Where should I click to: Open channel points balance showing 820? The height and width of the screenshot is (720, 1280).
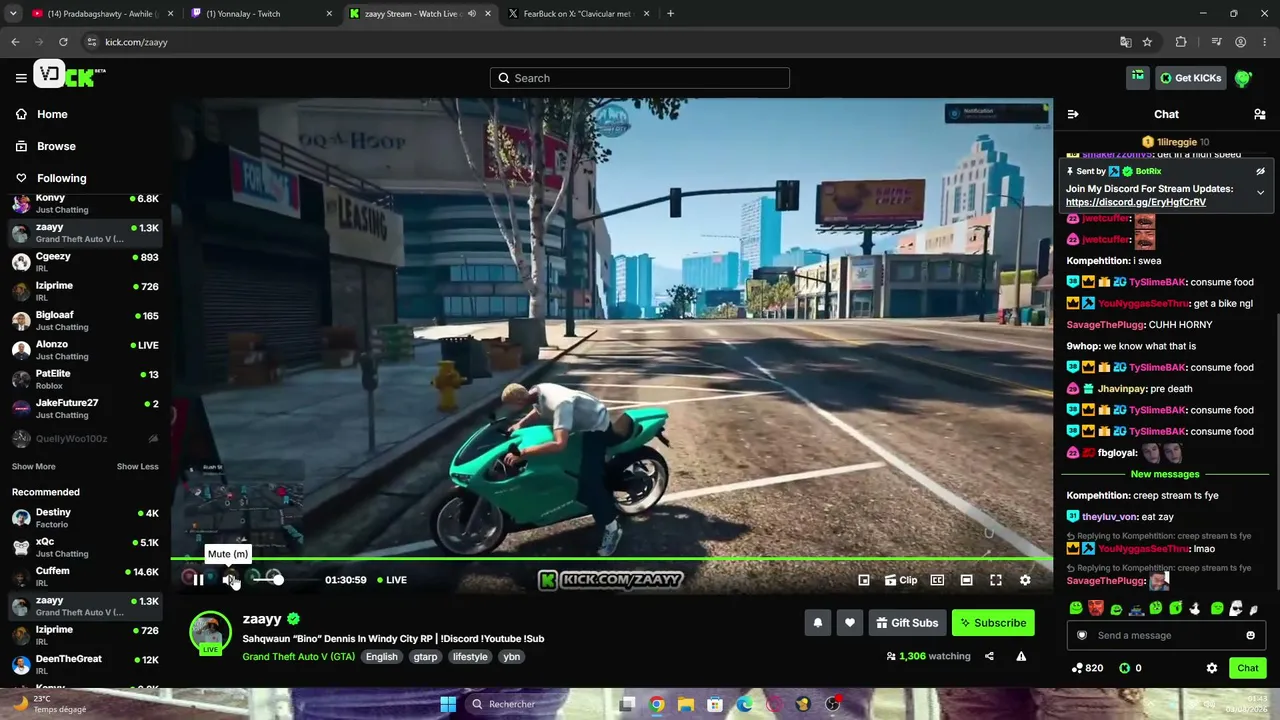click(1087, 668)
